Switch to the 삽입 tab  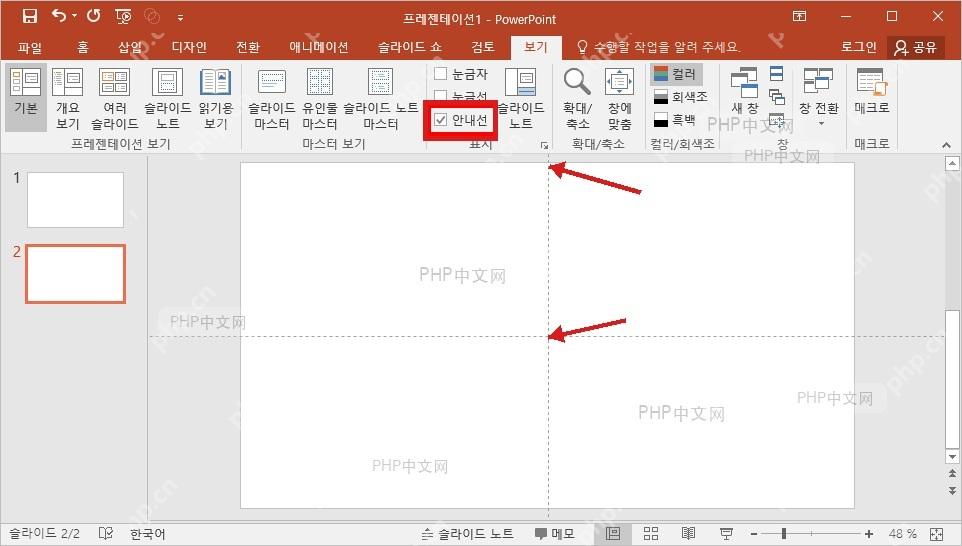130,47
